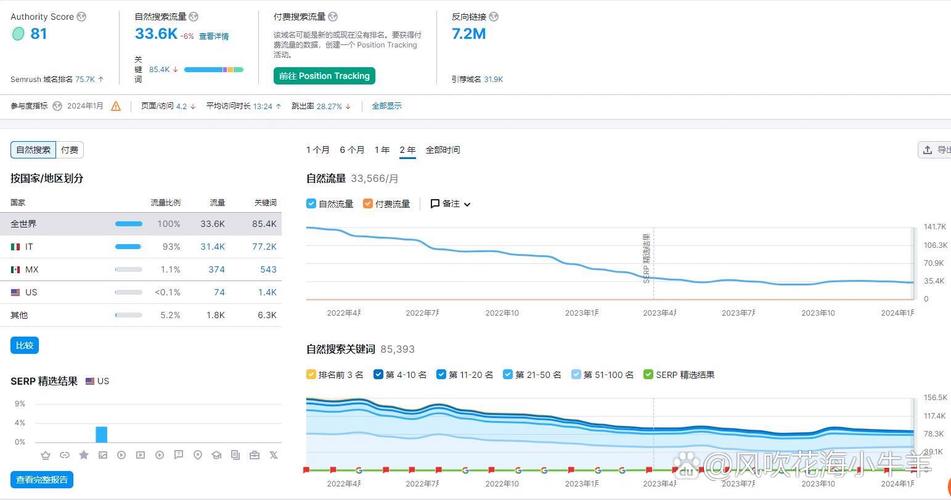Click the export upload arrow icon

coord(927,150)
